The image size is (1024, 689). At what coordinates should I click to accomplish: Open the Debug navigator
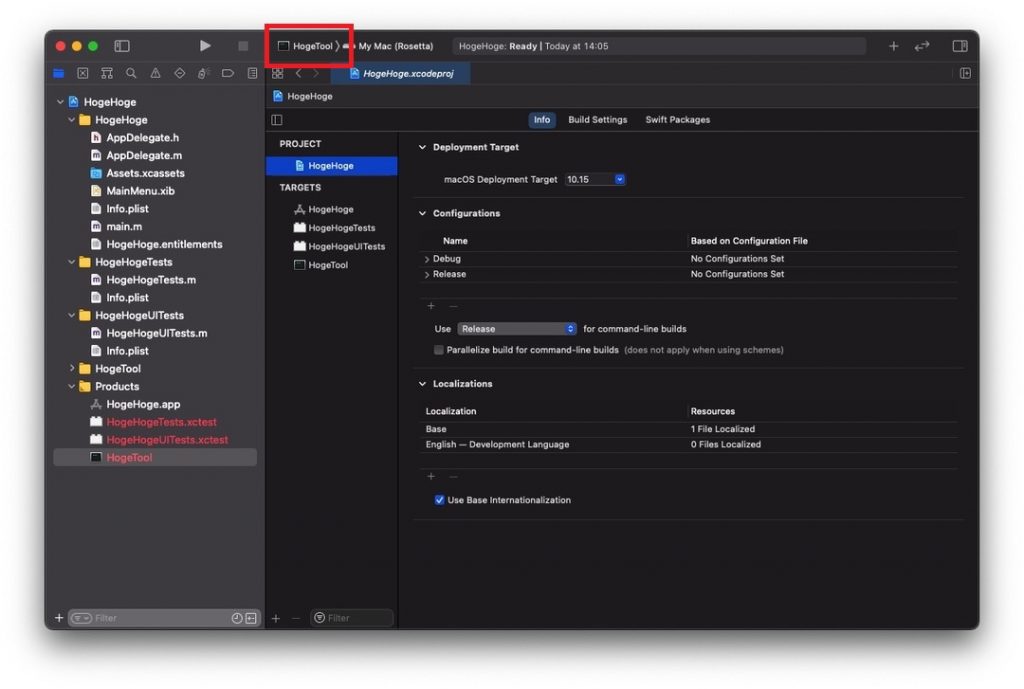[204, 73]
